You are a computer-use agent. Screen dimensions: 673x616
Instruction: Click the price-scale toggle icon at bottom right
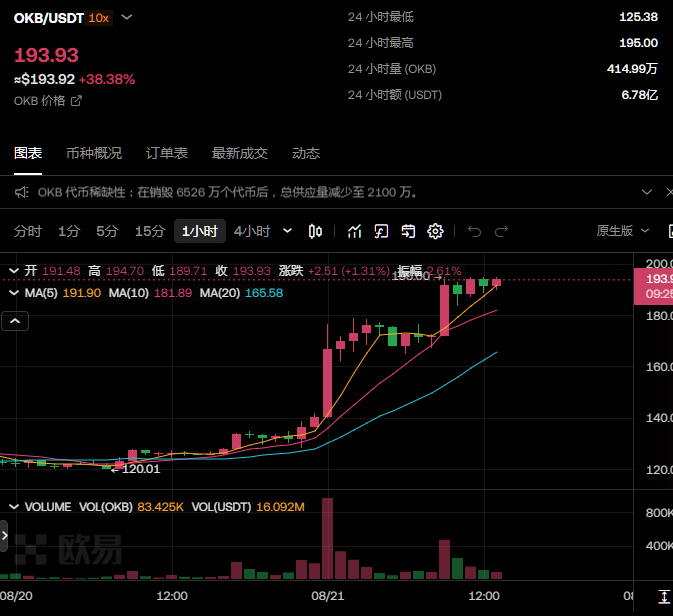(x=664, y=597)
